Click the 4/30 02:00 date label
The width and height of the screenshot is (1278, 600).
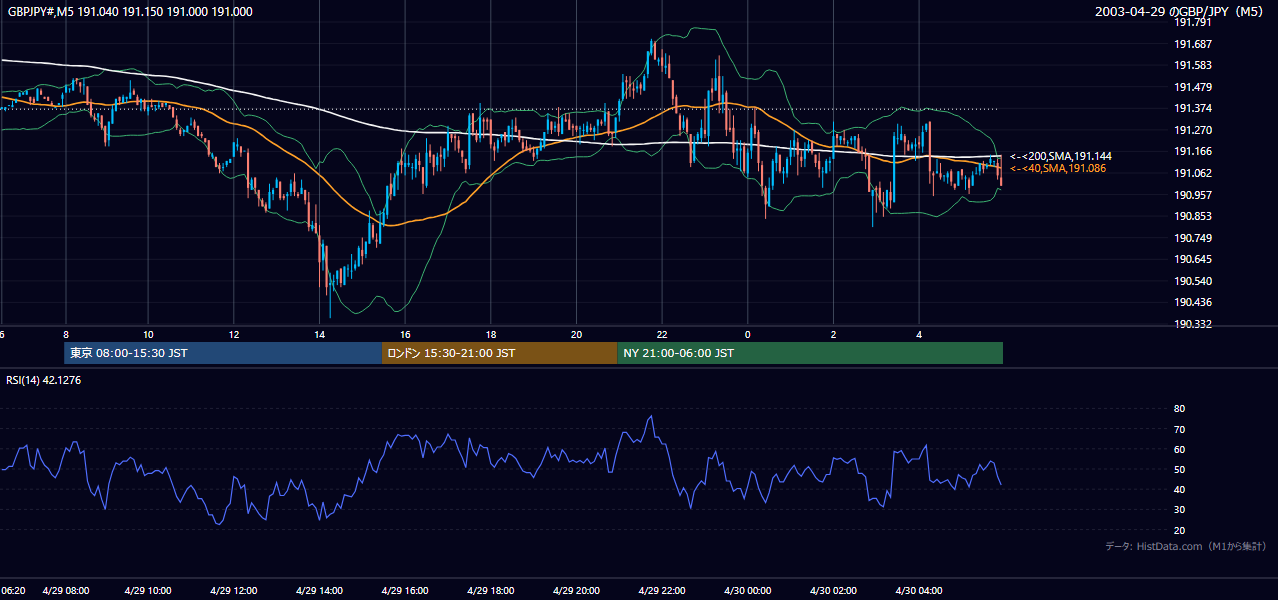coord(832,590)
